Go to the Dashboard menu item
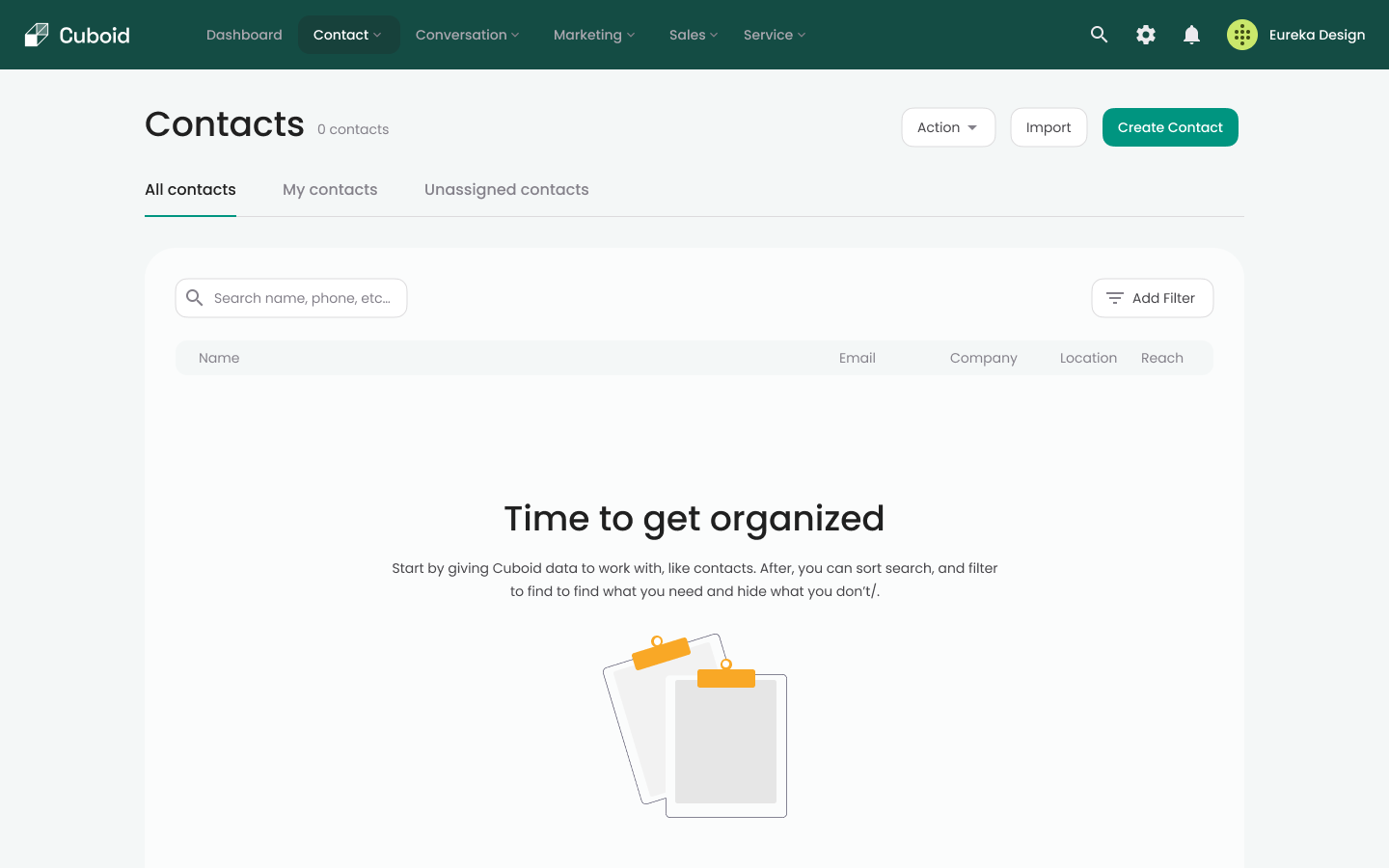 click(244, 35)
